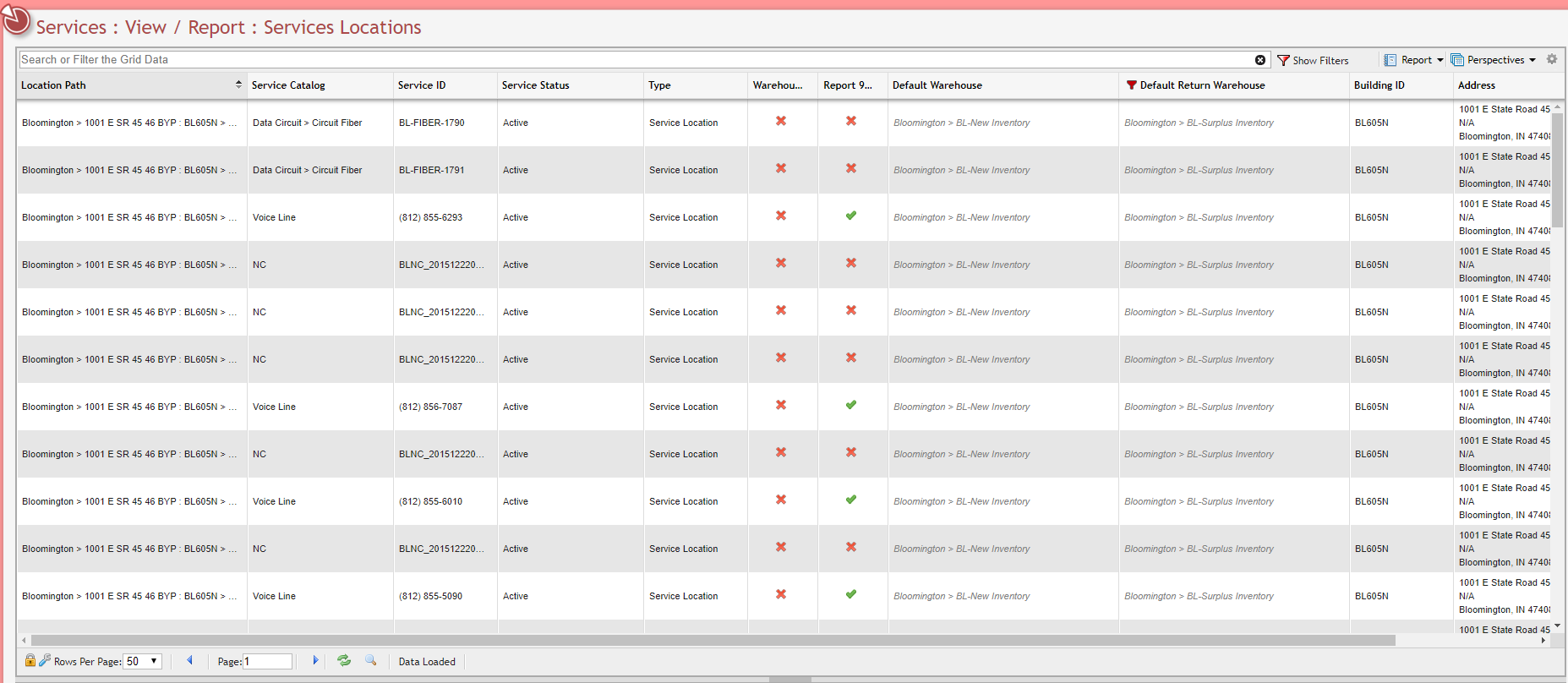The width and height of the screenshot is (1568, 683).
Task: Toggle Report 911 X for BL-FIBER-1791 row
Action: (x=851, y=168)
